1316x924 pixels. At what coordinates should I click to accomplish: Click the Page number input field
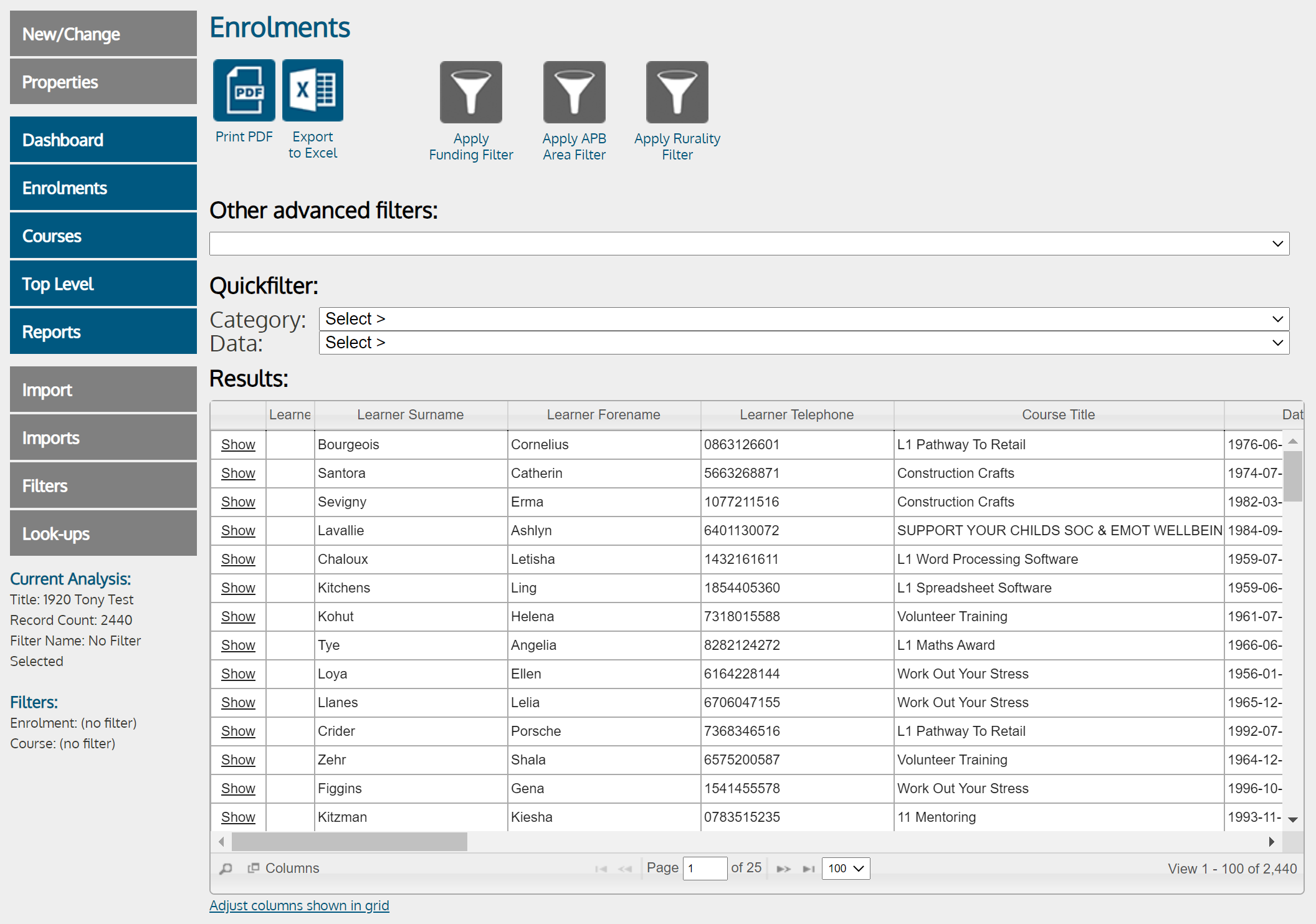(x=704, y=868)
